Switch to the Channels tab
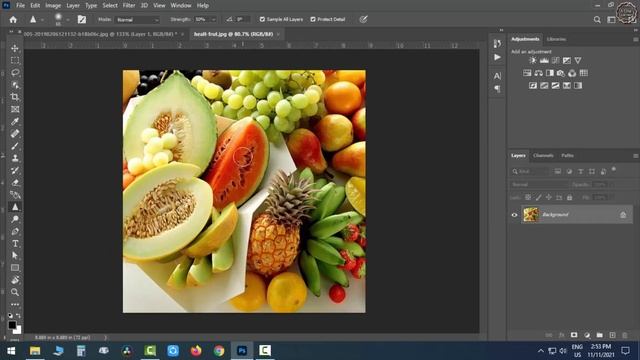 543,156
